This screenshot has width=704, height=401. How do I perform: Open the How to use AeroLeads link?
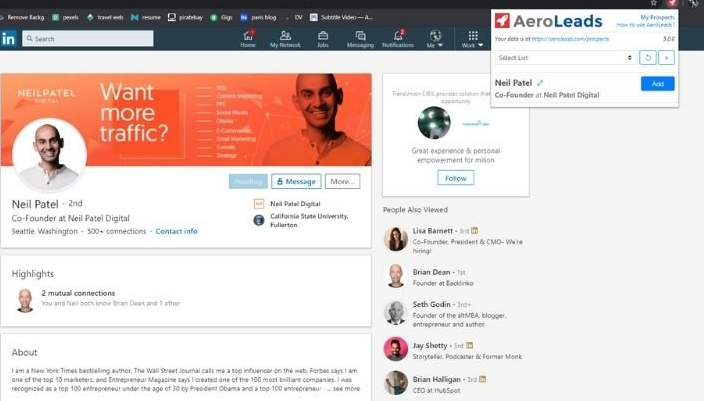click(x=645, y=25)
